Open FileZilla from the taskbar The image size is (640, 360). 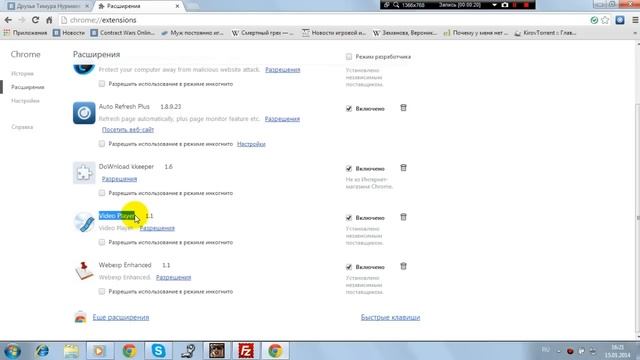[246, 351]
